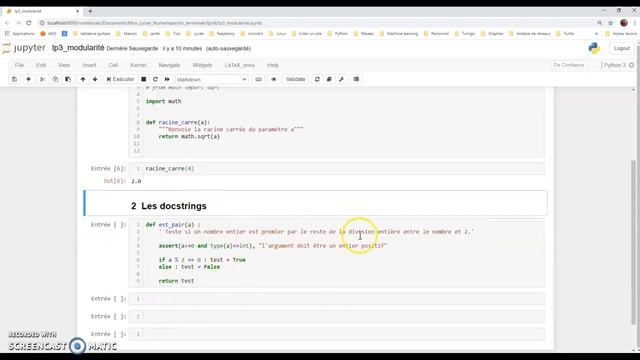Screen dimensions: 640x360
Task: Open the command palette keyboard icon
Action: 258,79
